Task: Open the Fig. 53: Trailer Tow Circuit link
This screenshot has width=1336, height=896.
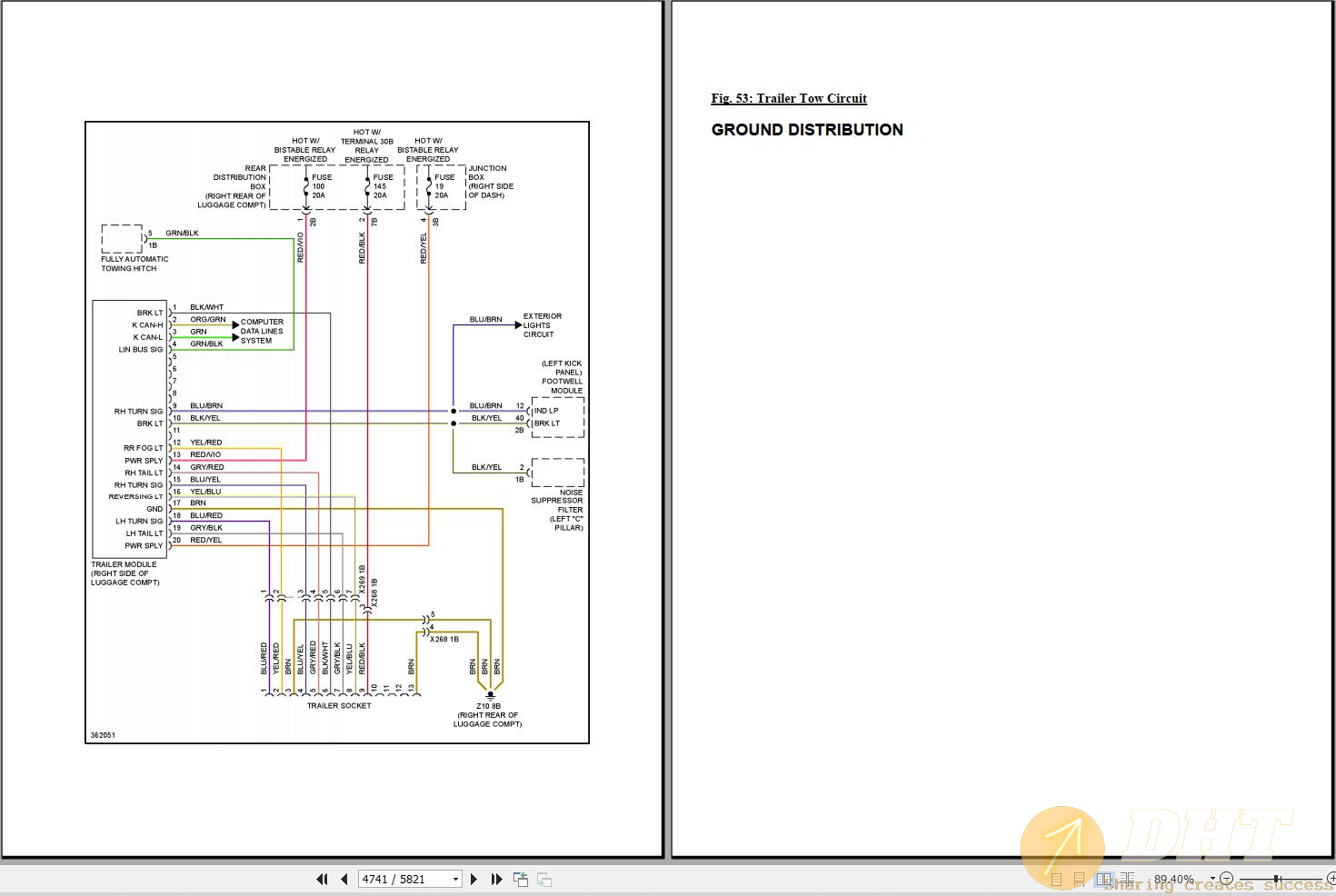Action: point(789,98)
